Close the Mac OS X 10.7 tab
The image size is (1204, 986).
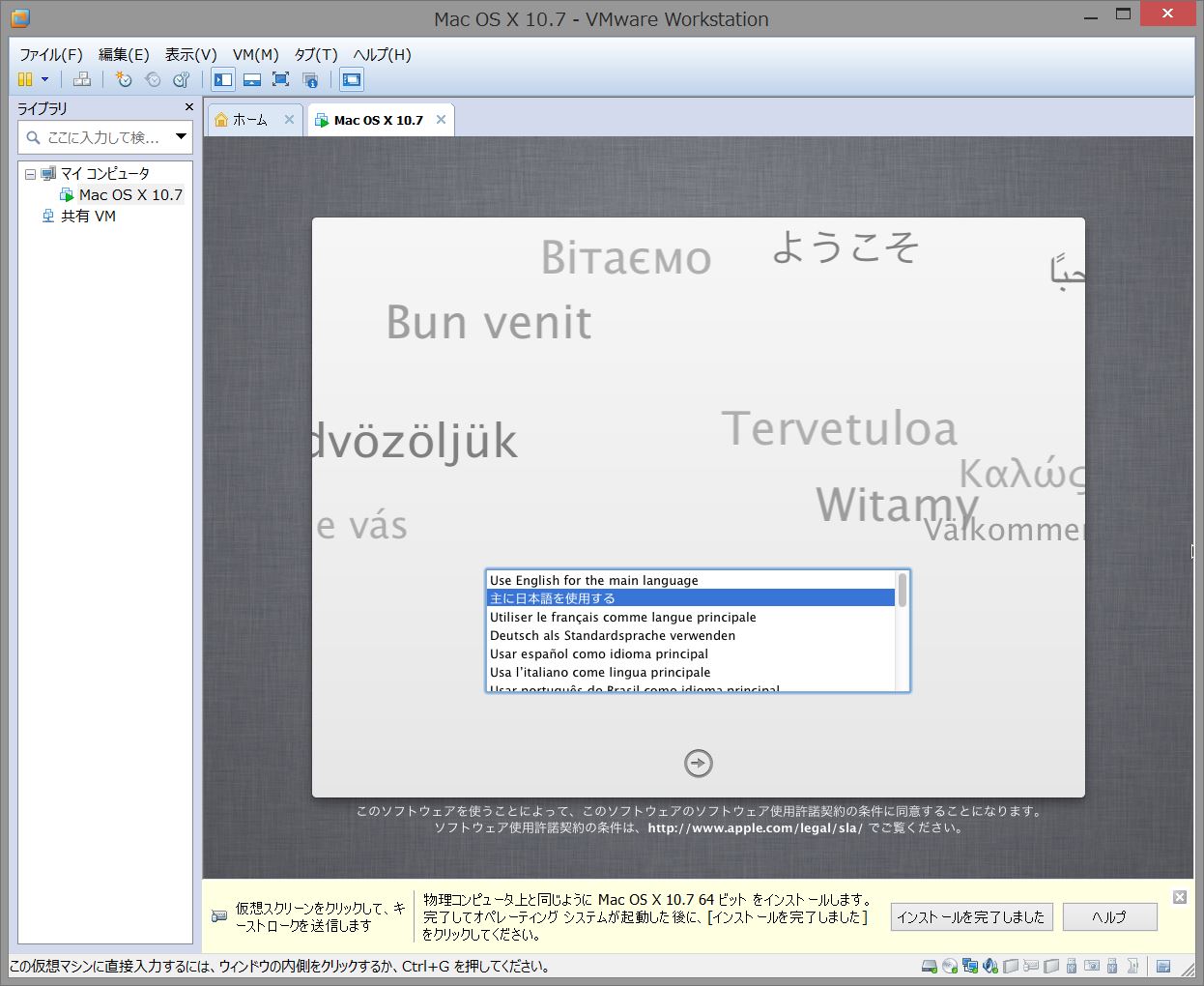pyautogui.click(x=441, y=120)
